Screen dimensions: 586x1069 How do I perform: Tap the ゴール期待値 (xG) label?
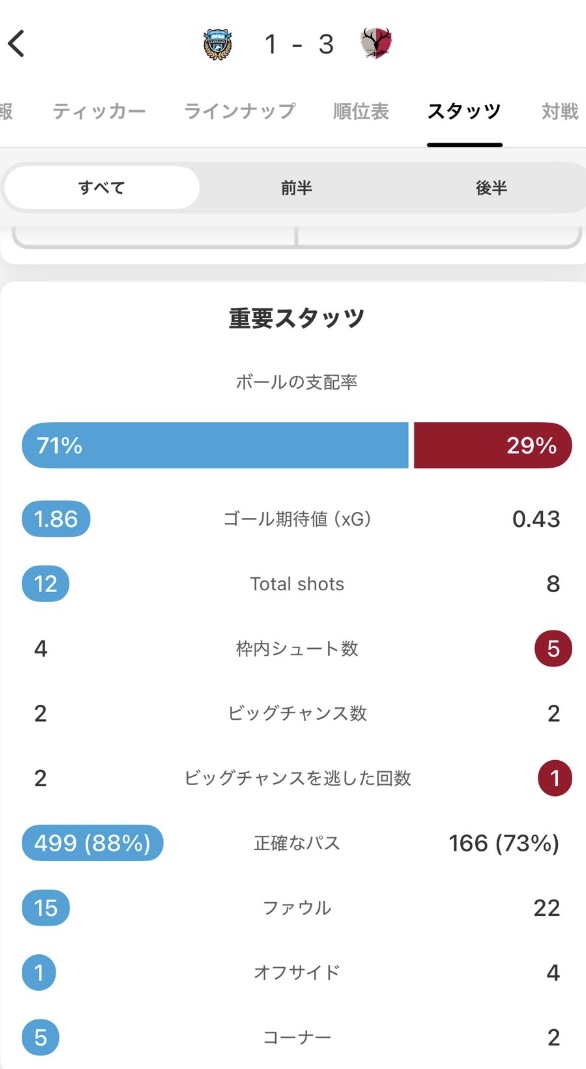(x=297, y=520)
